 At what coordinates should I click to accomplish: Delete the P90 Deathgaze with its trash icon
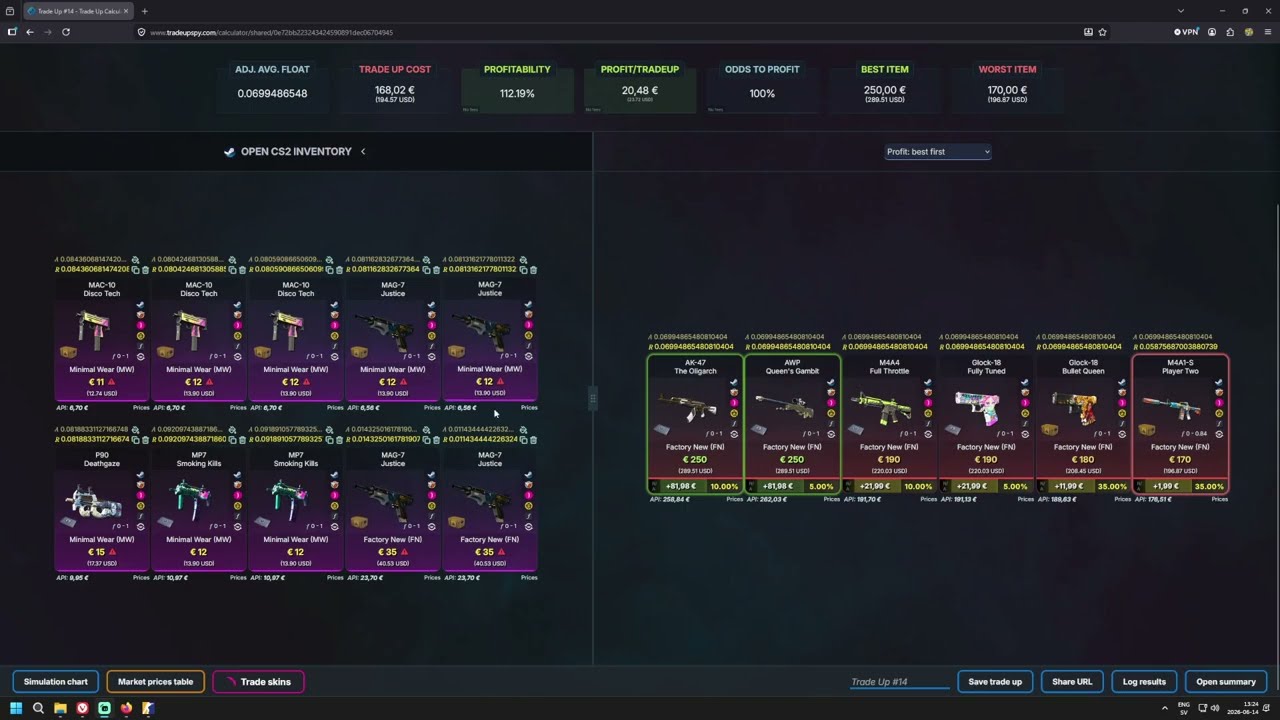tap(145, 439)
